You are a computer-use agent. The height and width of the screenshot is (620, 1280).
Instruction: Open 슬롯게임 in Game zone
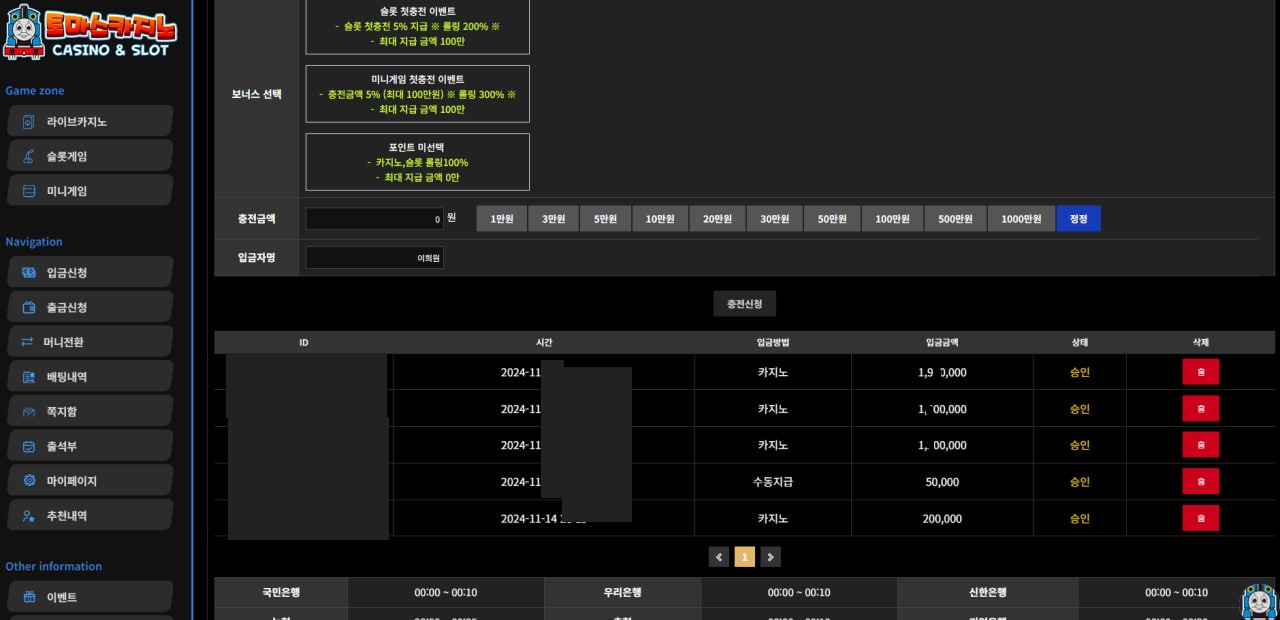point(90,156)
